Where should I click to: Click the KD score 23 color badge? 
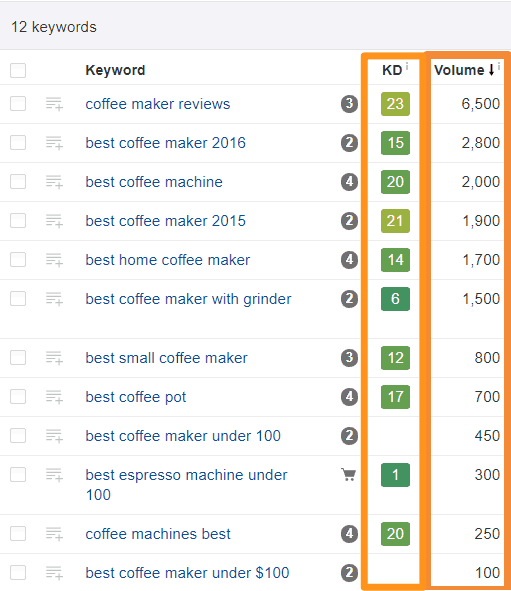395,104
